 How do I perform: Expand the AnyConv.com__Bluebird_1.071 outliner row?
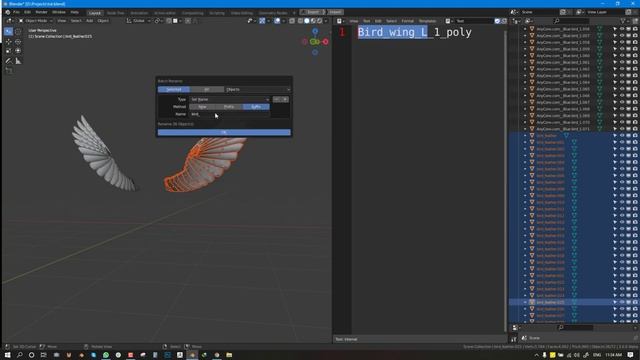[x=525, y=129]
